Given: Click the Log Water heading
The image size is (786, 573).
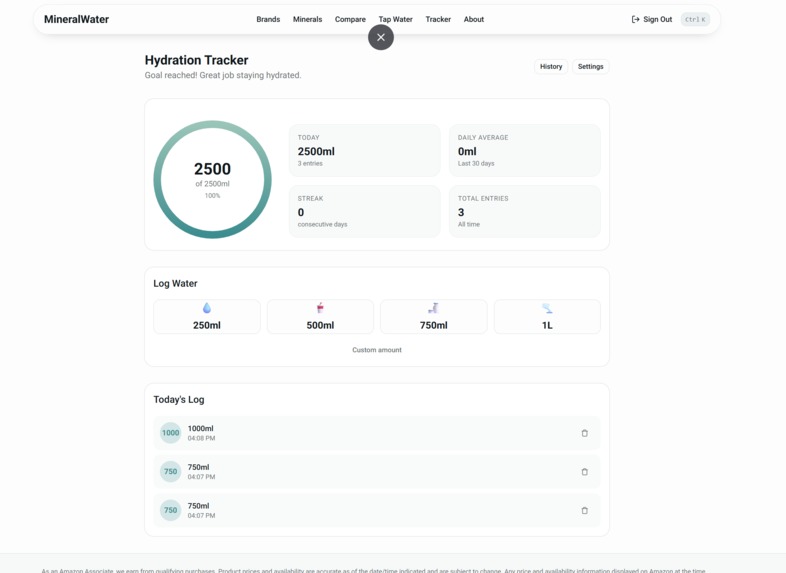Looking at the screenshot, I should 175,283.
